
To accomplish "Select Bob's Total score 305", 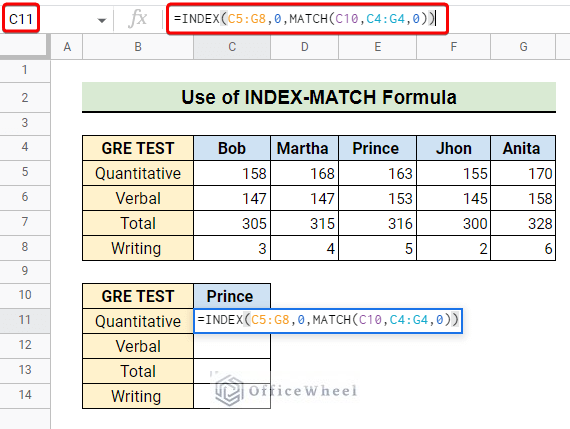I will click(232, 223).
